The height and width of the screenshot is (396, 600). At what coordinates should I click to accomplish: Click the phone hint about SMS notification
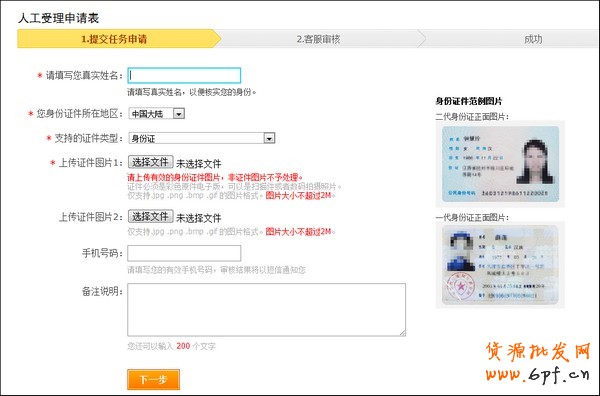(216, 270)
